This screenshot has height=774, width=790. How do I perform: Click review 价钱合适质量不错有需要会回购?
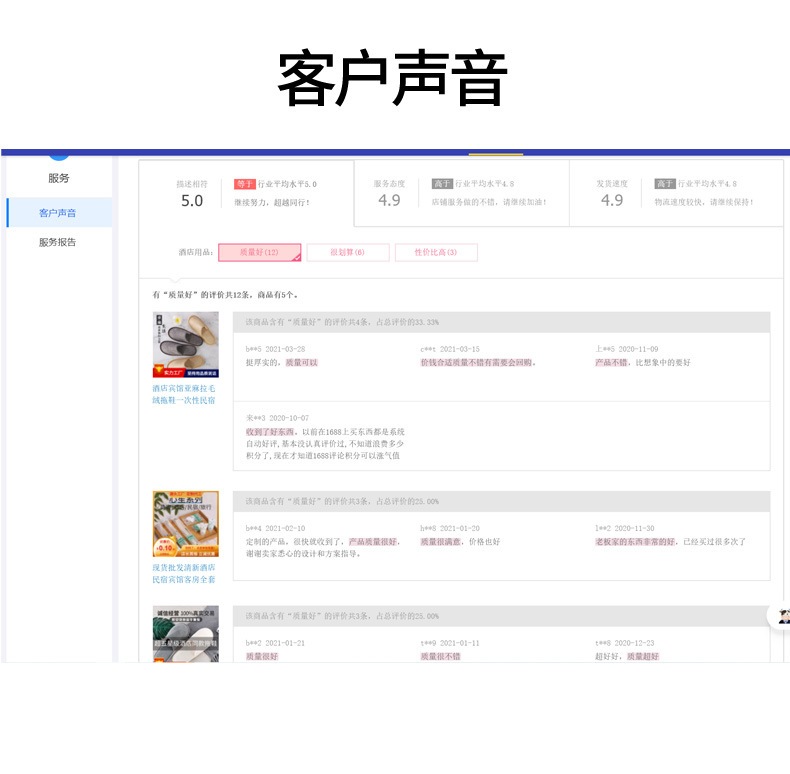[x=478, y=363]
